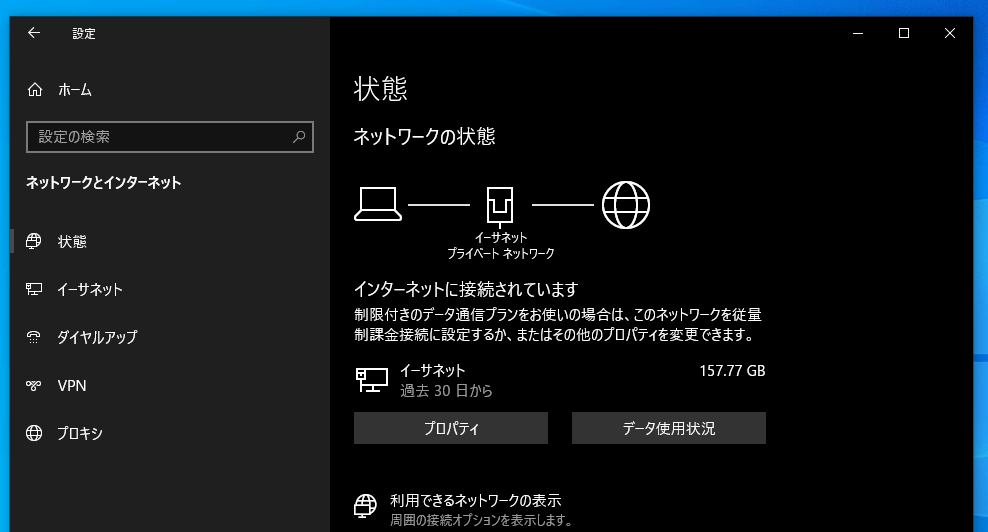Open データ使用状況 data usage
This screenshot has width=988, height=532.
(x=669, y=428)
